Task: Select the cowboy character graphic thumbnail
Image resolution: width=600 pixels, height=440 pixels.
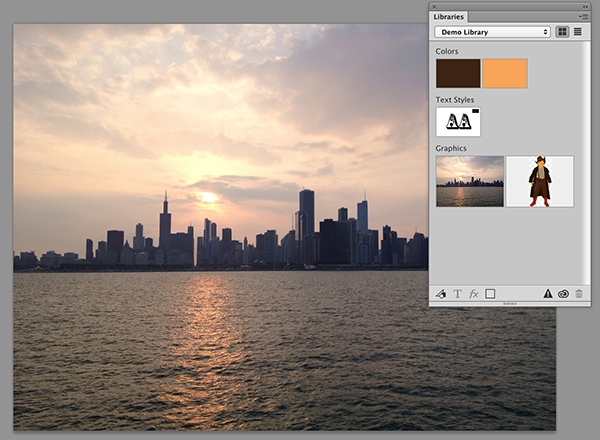Action: [x=540, y=181]
